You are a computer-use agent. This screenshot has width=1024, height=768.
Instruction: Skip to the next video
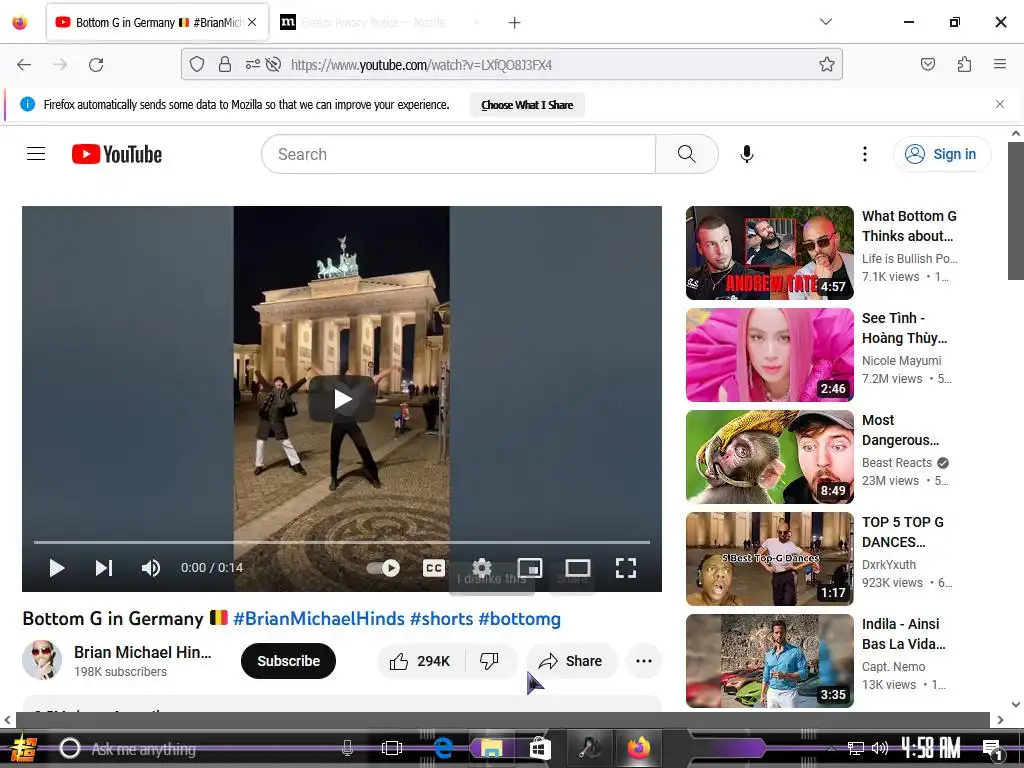click(104, 568)
